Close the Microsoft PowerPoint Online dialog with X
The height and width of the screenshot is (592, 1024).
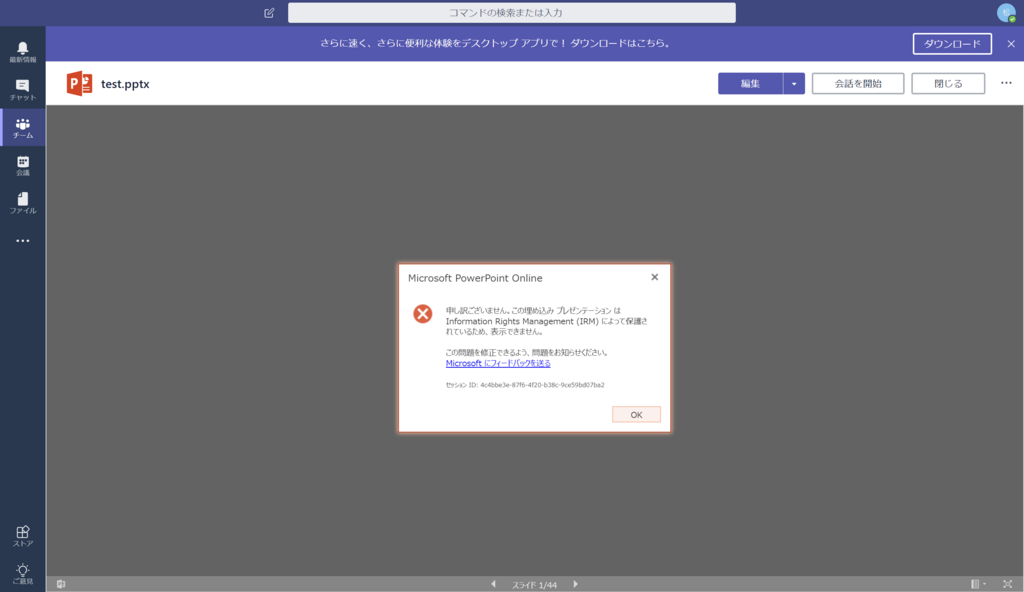pyautogui.click(x=654, y=277)
